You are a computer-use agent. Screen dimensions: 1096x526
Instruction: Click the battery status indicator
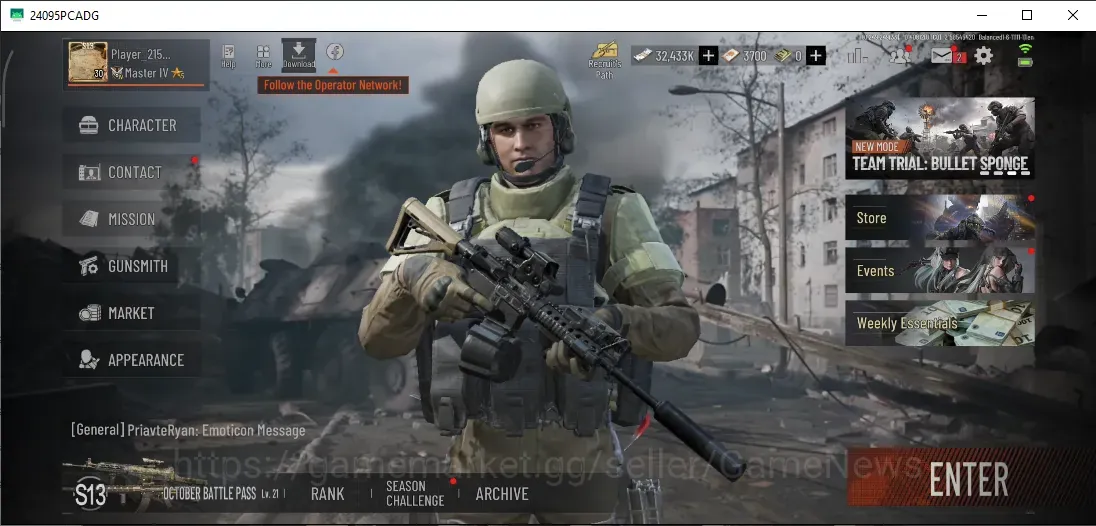pyautogui.click(x=1025, y=62)
